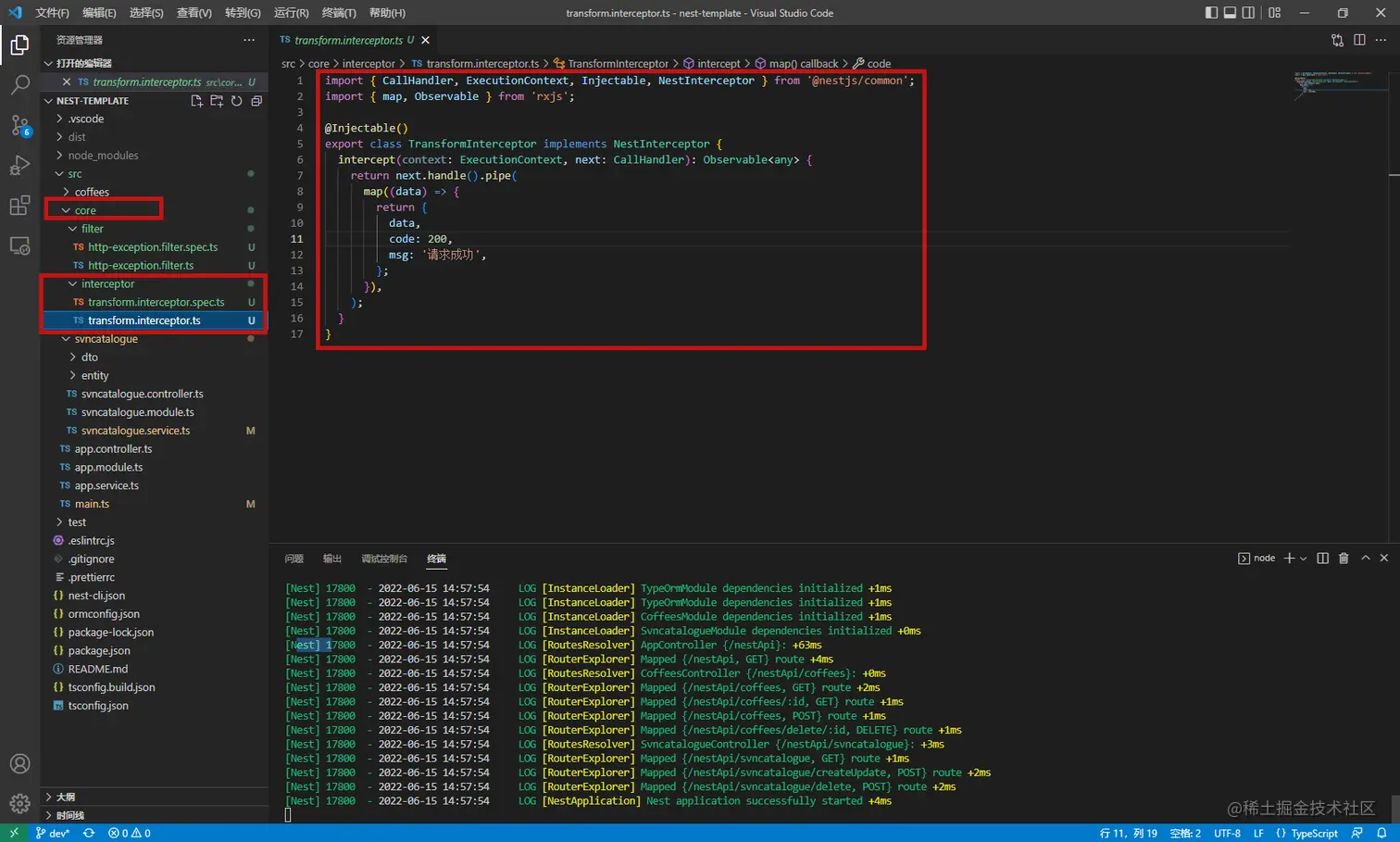The height and width of the screenshot is (842, 1400).
Task: Kill the terminal with trash icon
Action: (x=1344, y=558)
